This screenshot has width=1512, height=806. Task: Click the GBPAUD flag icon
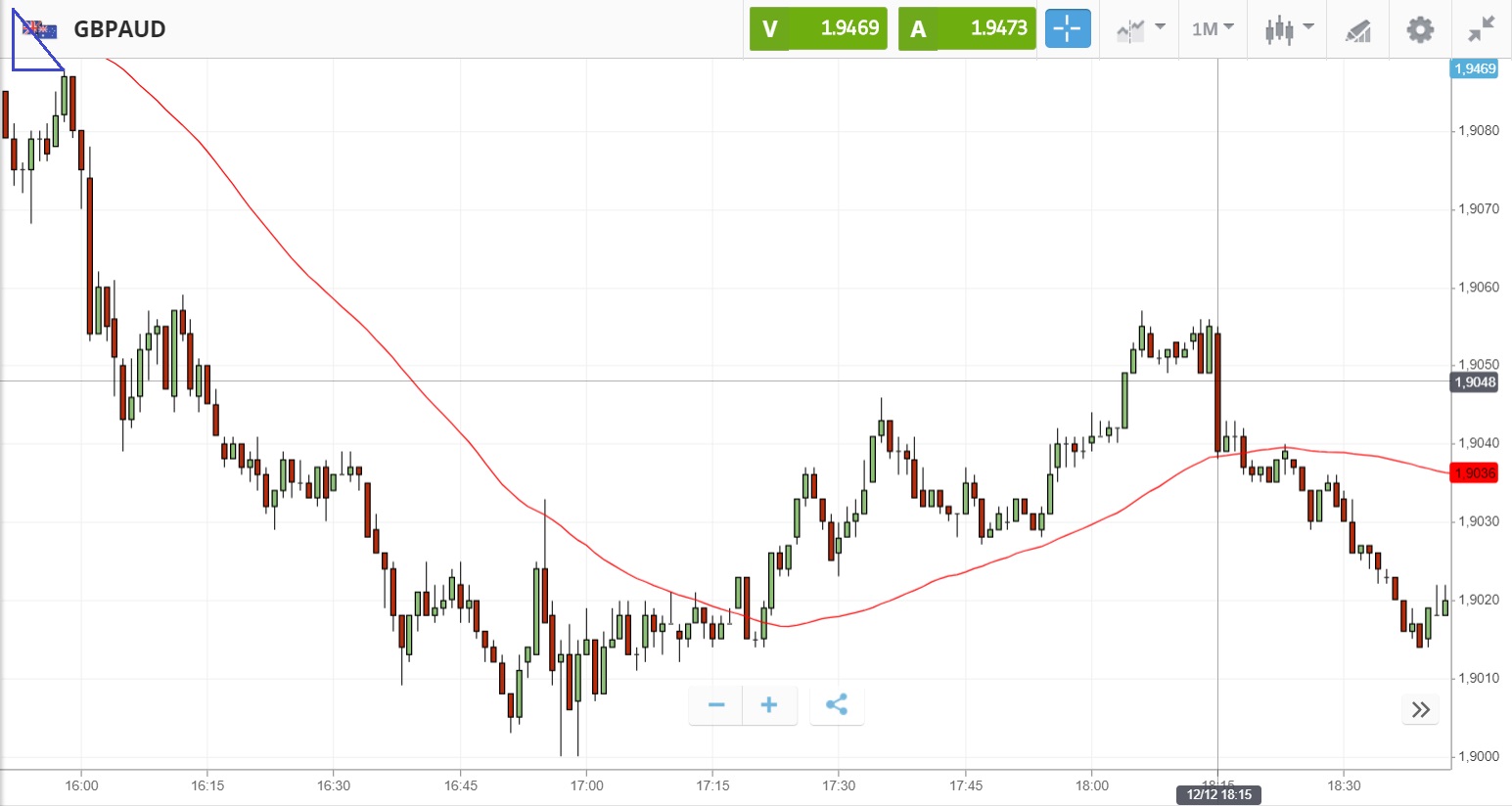(39, 29)
